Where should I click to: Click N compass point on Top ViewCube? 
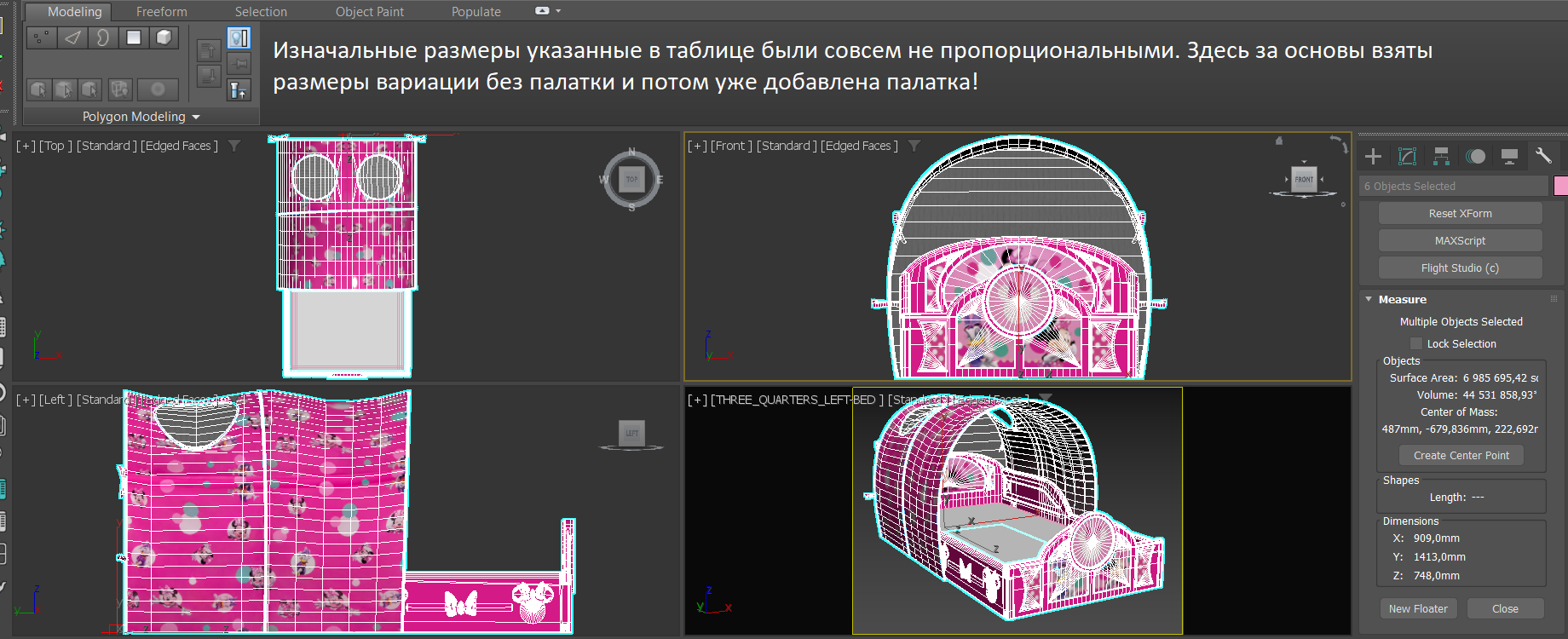[x=631, y=152]
